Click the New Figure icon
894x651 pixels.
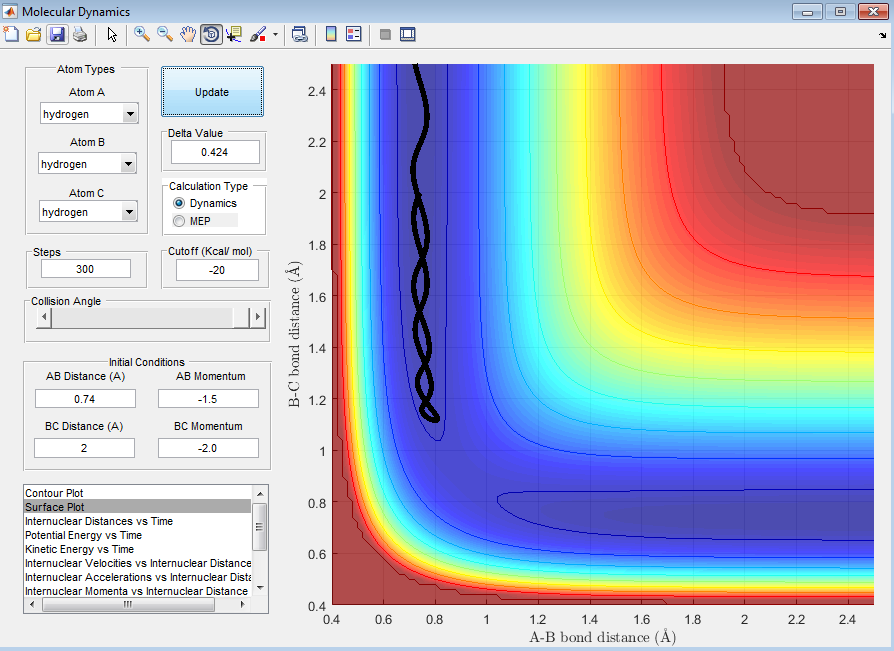tap(12, 34)
